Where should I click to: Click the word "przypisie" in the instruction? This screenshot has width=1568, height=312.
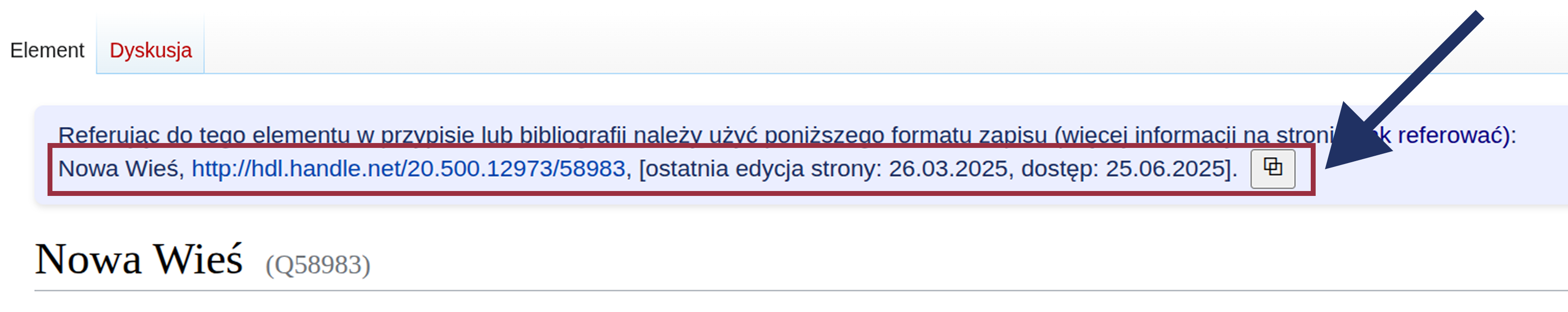[x=427, y=135]
